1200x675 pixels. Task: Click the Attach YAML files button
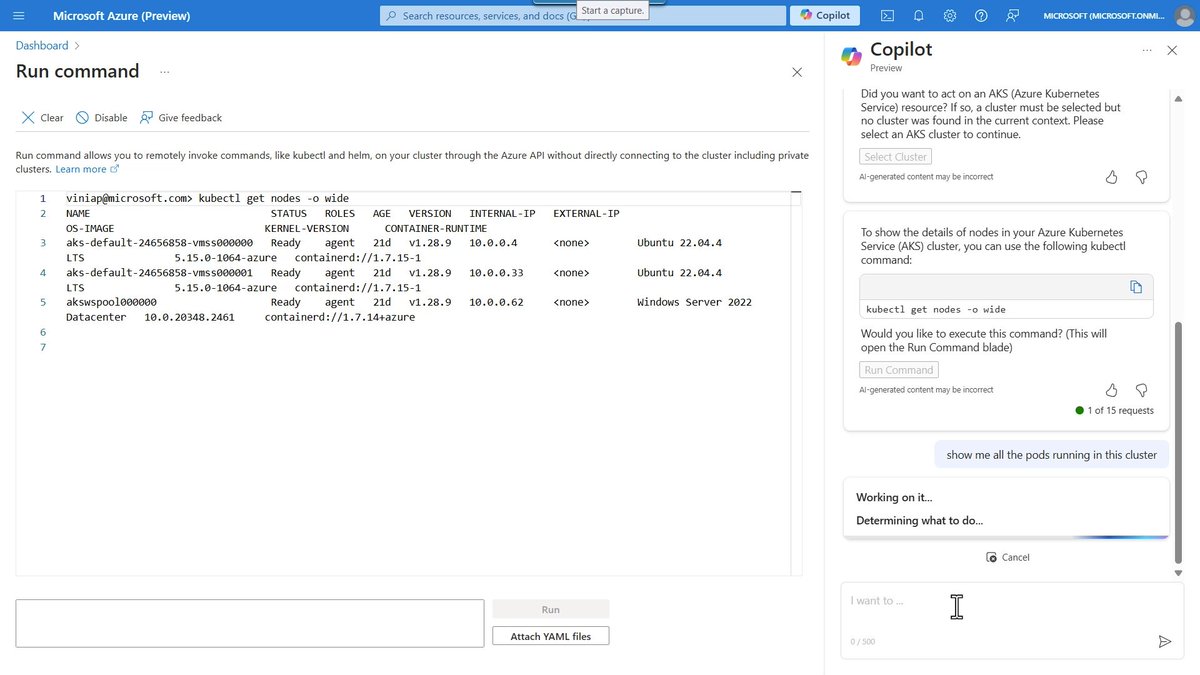click(550, 635)
